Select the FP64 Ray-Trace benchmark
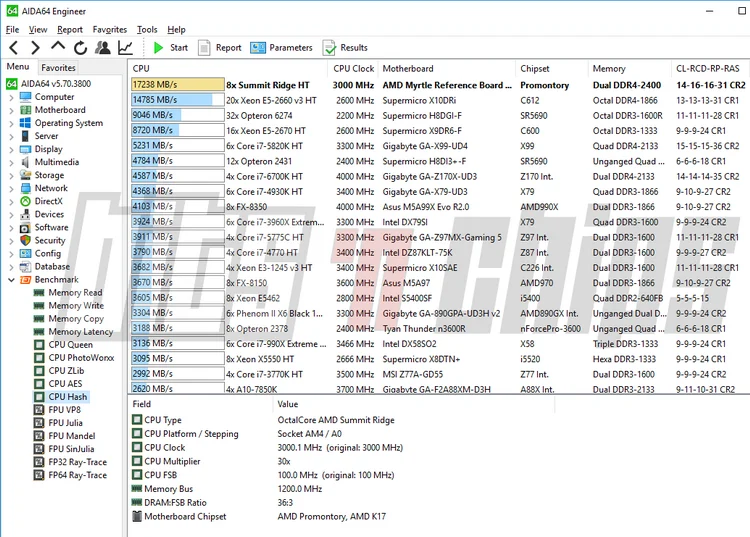Image resolution: width=750 pixels, height=537 pixels. [x=77, y=475]
